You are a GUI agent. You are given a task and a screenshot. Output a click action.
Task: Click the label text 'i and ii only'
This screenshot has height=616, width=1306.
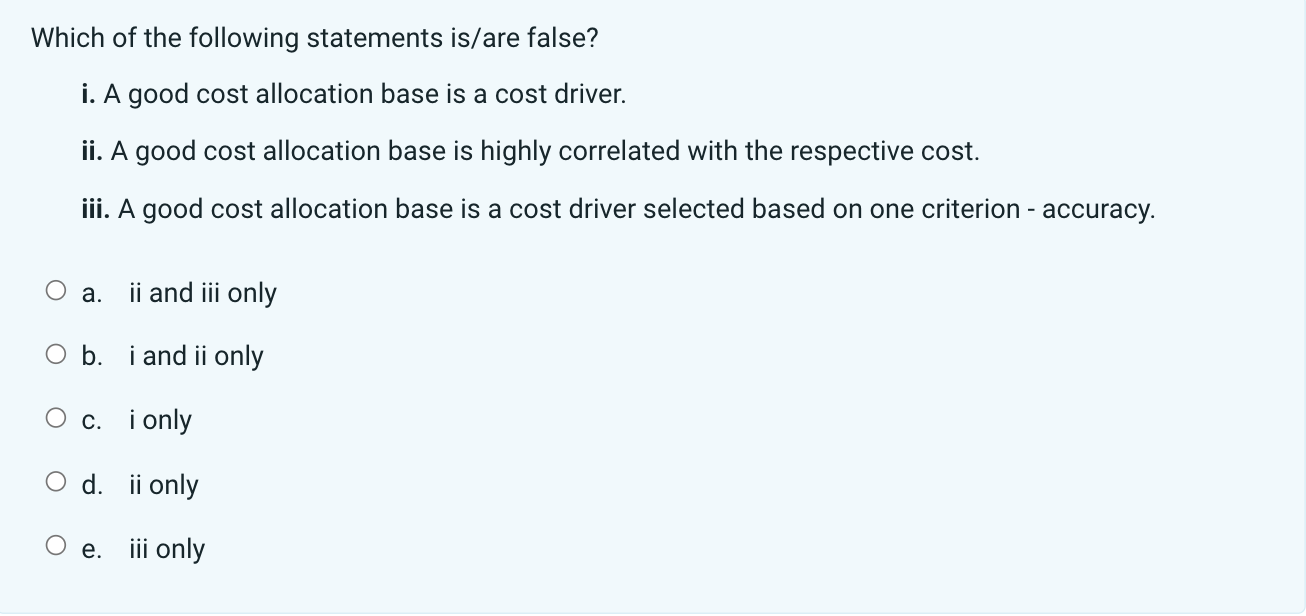tap(195, 356)
